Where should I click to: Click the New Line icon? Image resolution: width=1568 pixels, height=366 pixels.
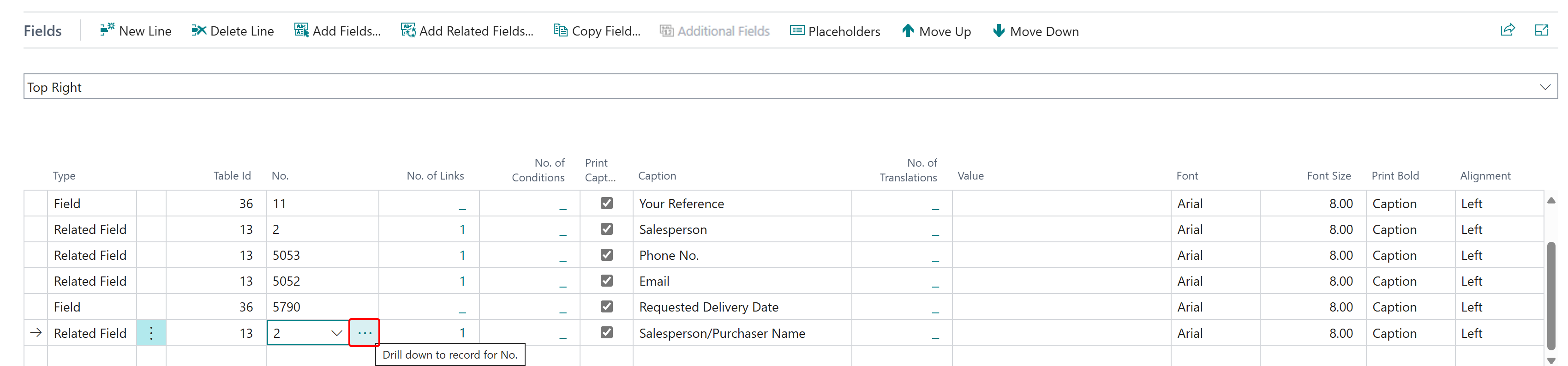[x=107, y=30]
